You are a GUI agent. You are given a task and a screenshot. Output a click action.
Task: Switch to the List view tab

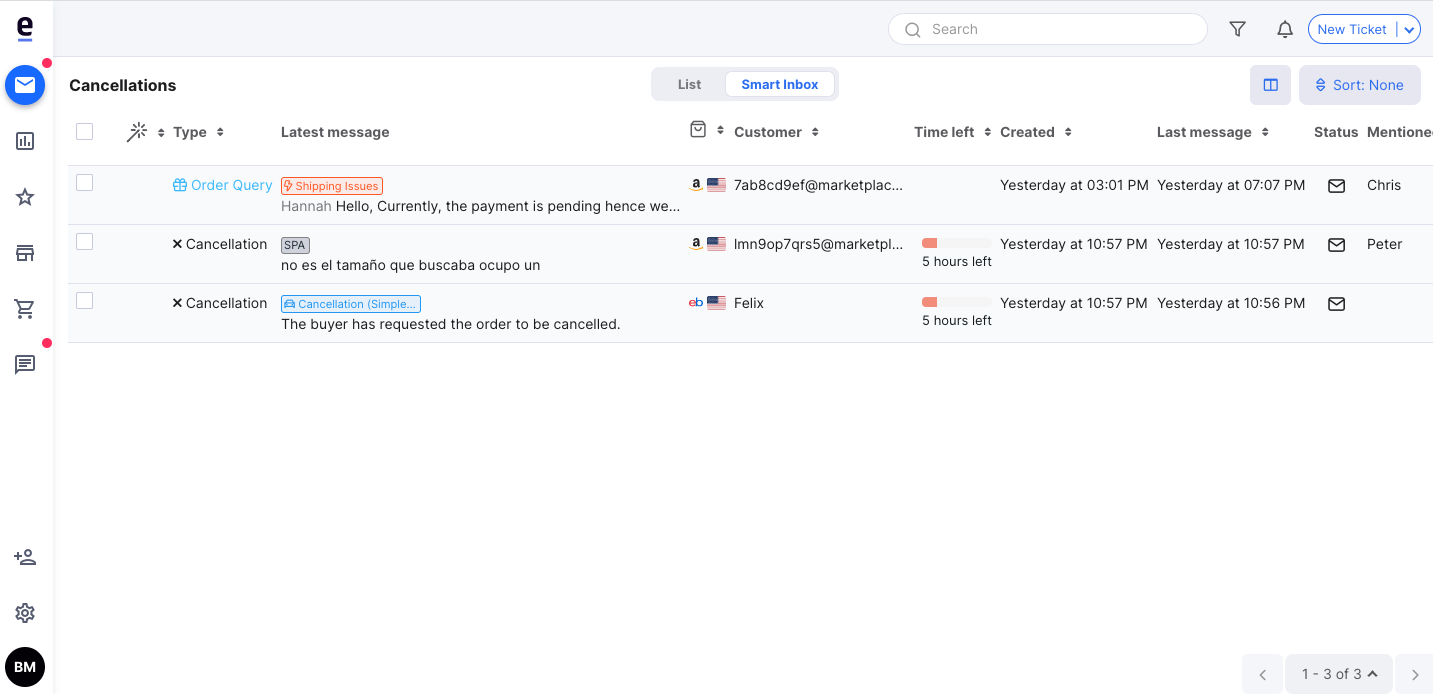[689, 84]
